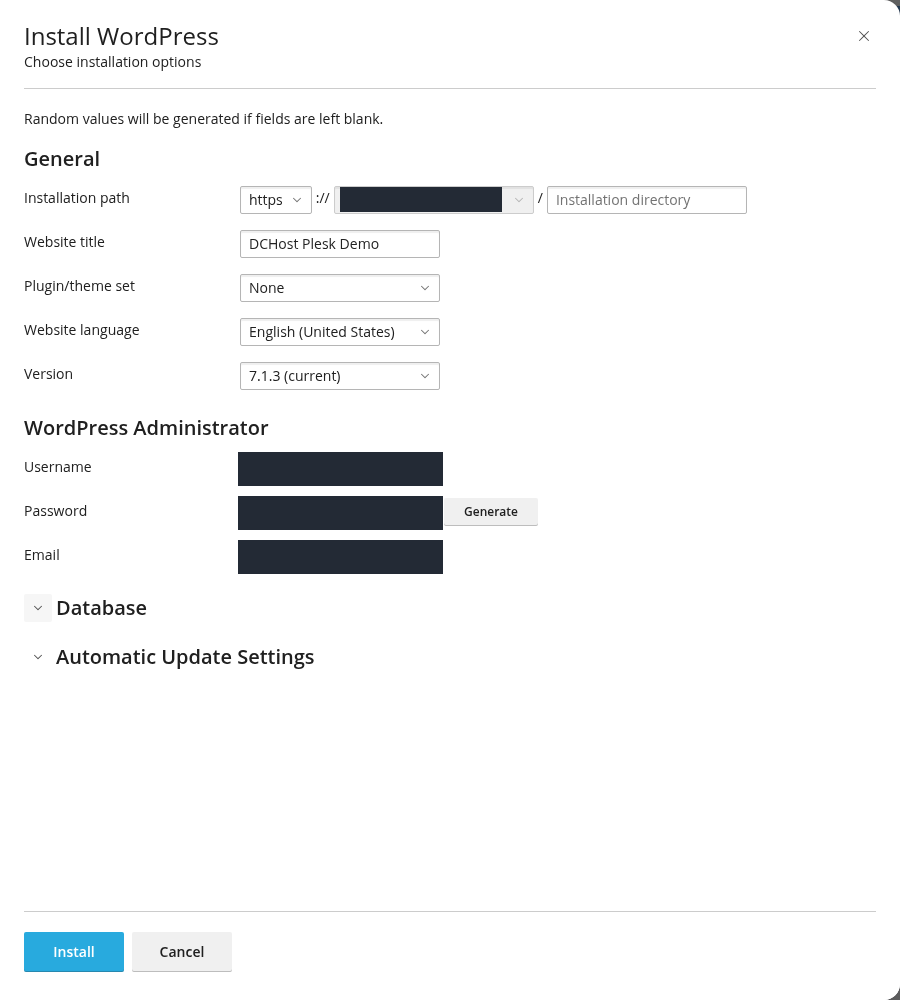Generate a random password
Screen dimensions: 900x1000
point(491,512)
